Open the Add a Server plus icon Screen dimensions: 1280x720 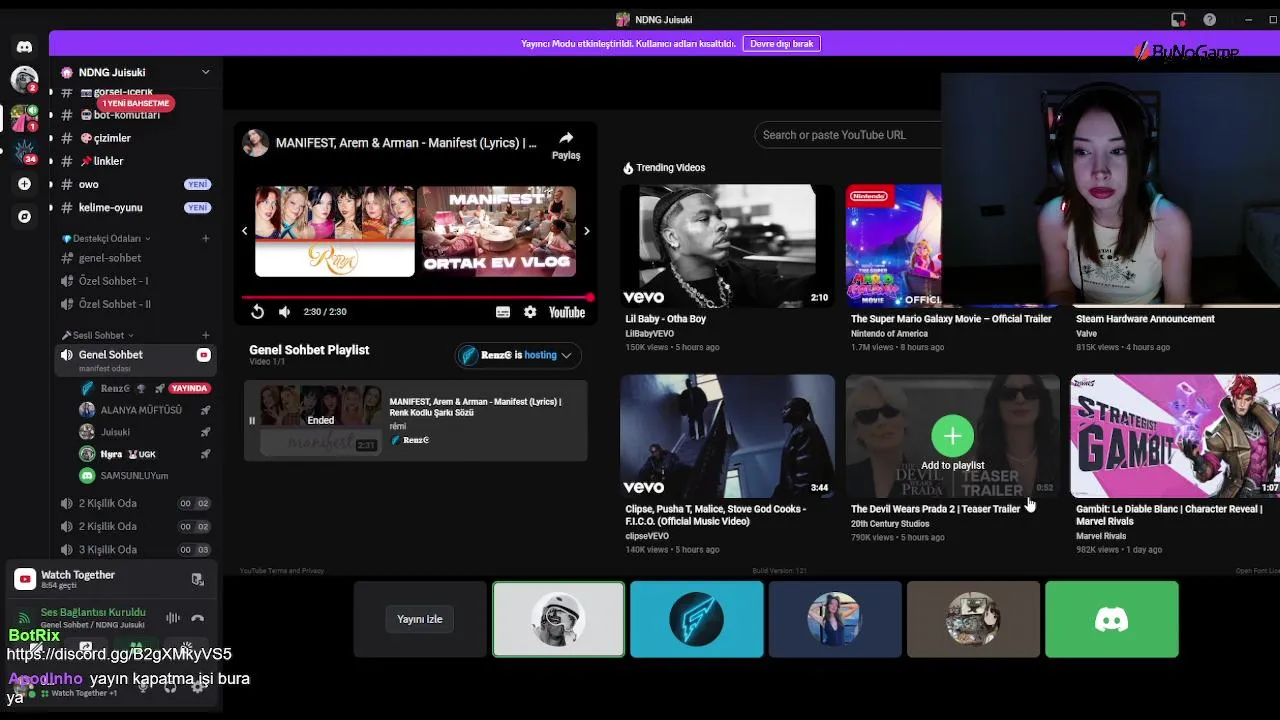24,184
